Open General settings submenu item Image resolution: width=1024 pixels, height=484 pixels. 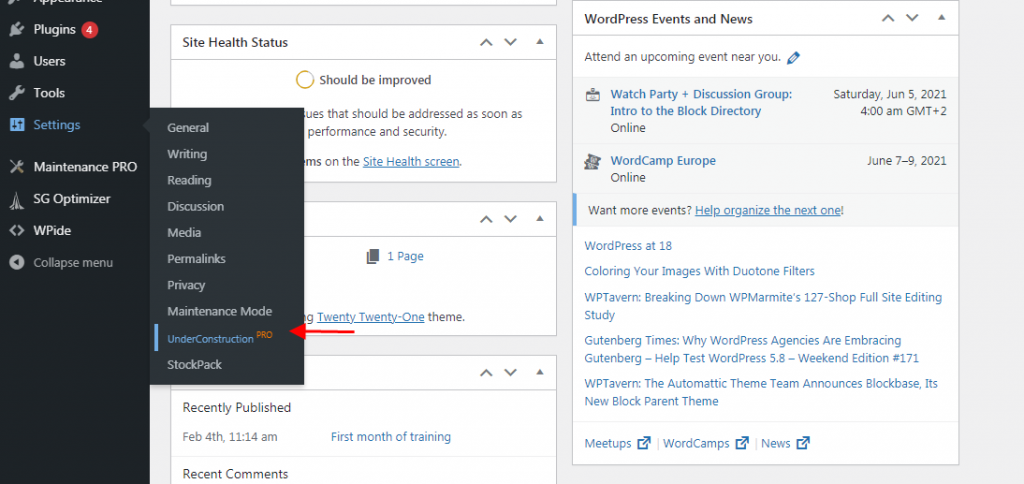(188, 128)
